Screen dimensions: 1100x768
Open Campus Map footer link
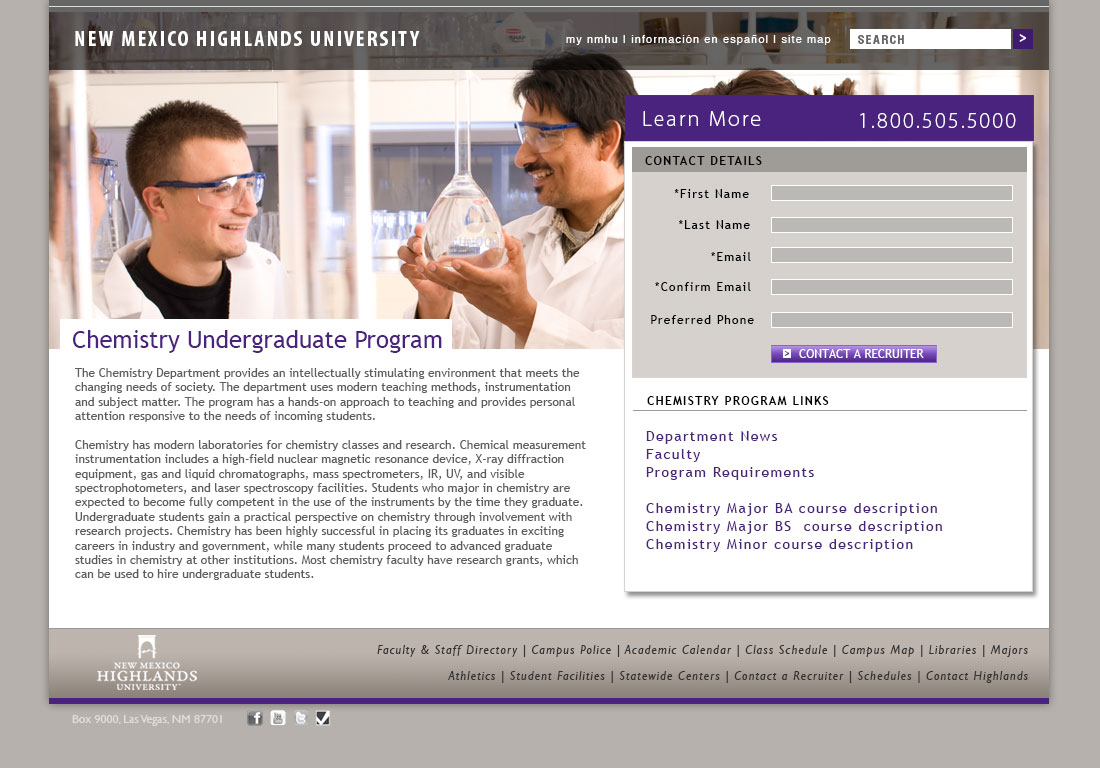click(x=878, y=650)
